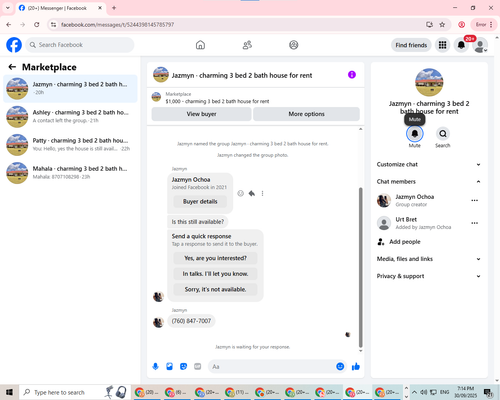Click the conversation header group avatar
Screen dimensions: 500x400
(x=161, y=75)
